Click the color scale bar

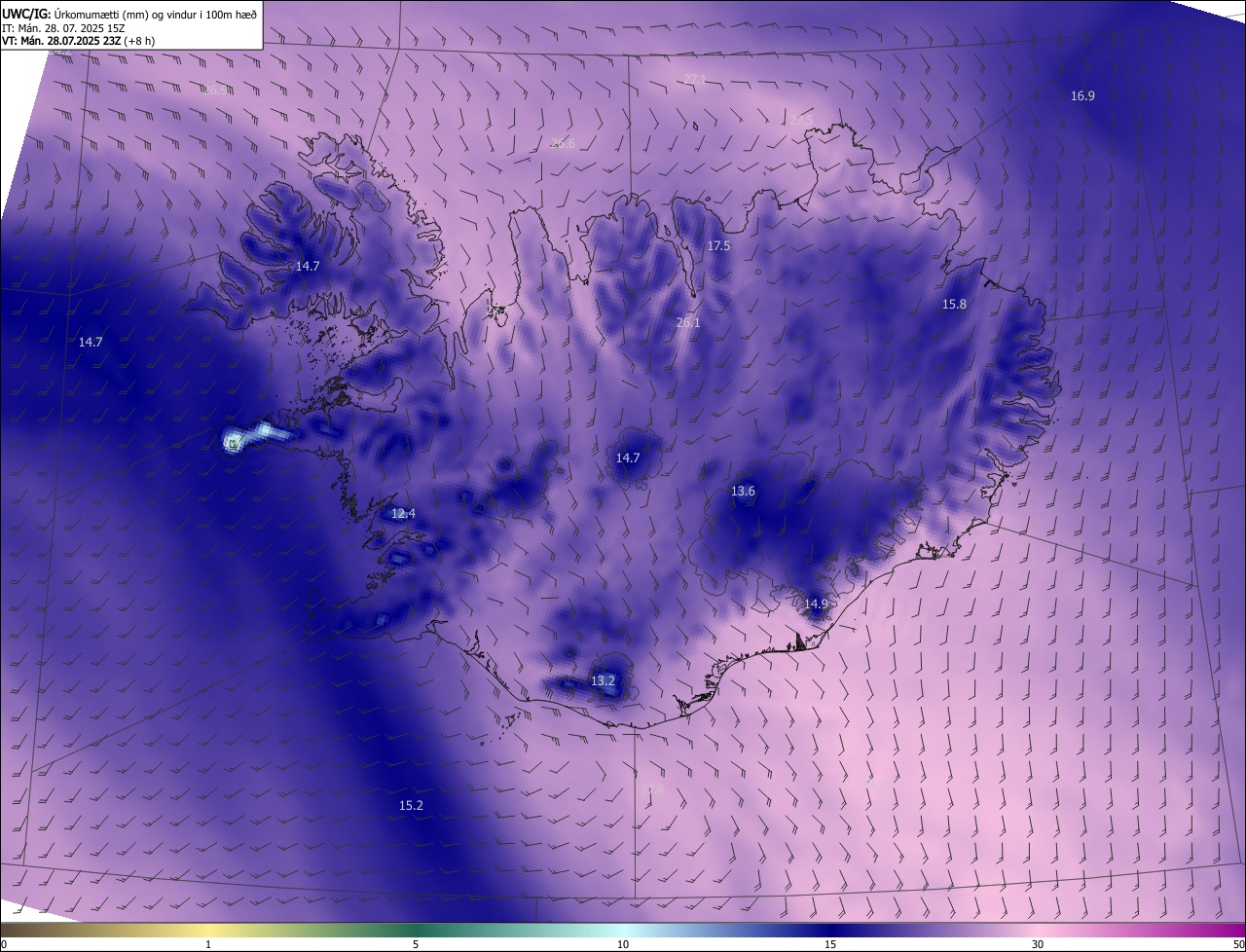(x=623, y=930)
